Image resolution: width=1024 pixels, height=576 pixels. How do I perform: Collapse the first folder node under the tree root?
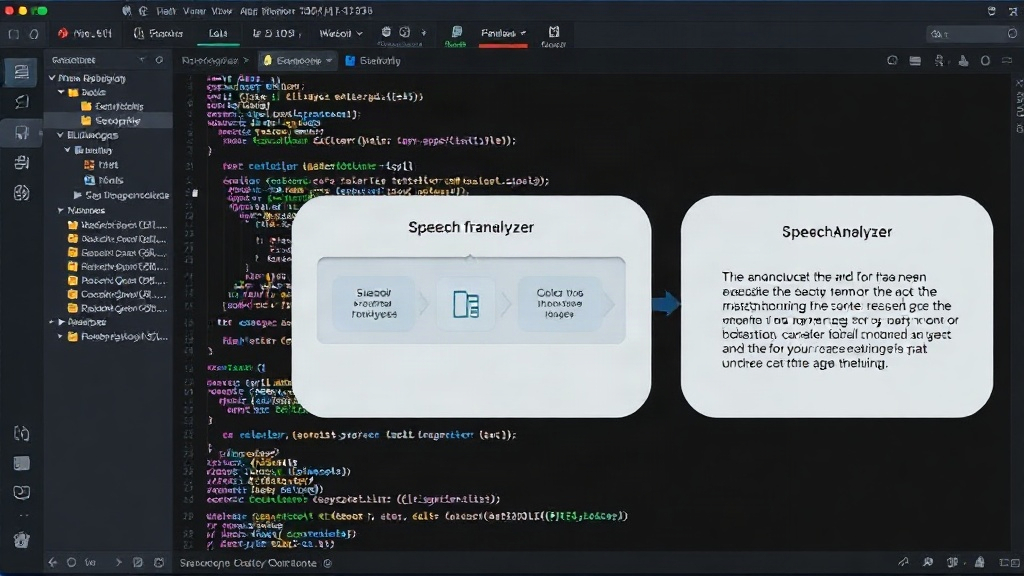[61, 92]
